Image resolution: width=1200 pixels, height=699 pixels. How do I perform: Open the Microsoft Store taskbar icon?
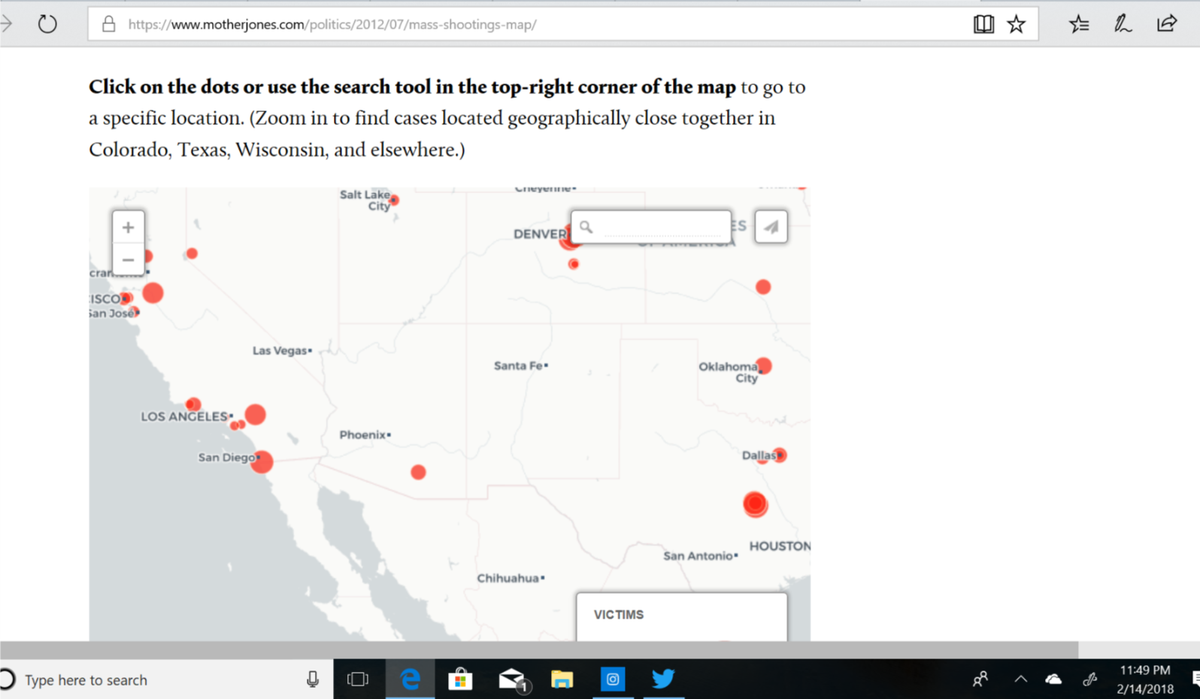coord(460,680)
